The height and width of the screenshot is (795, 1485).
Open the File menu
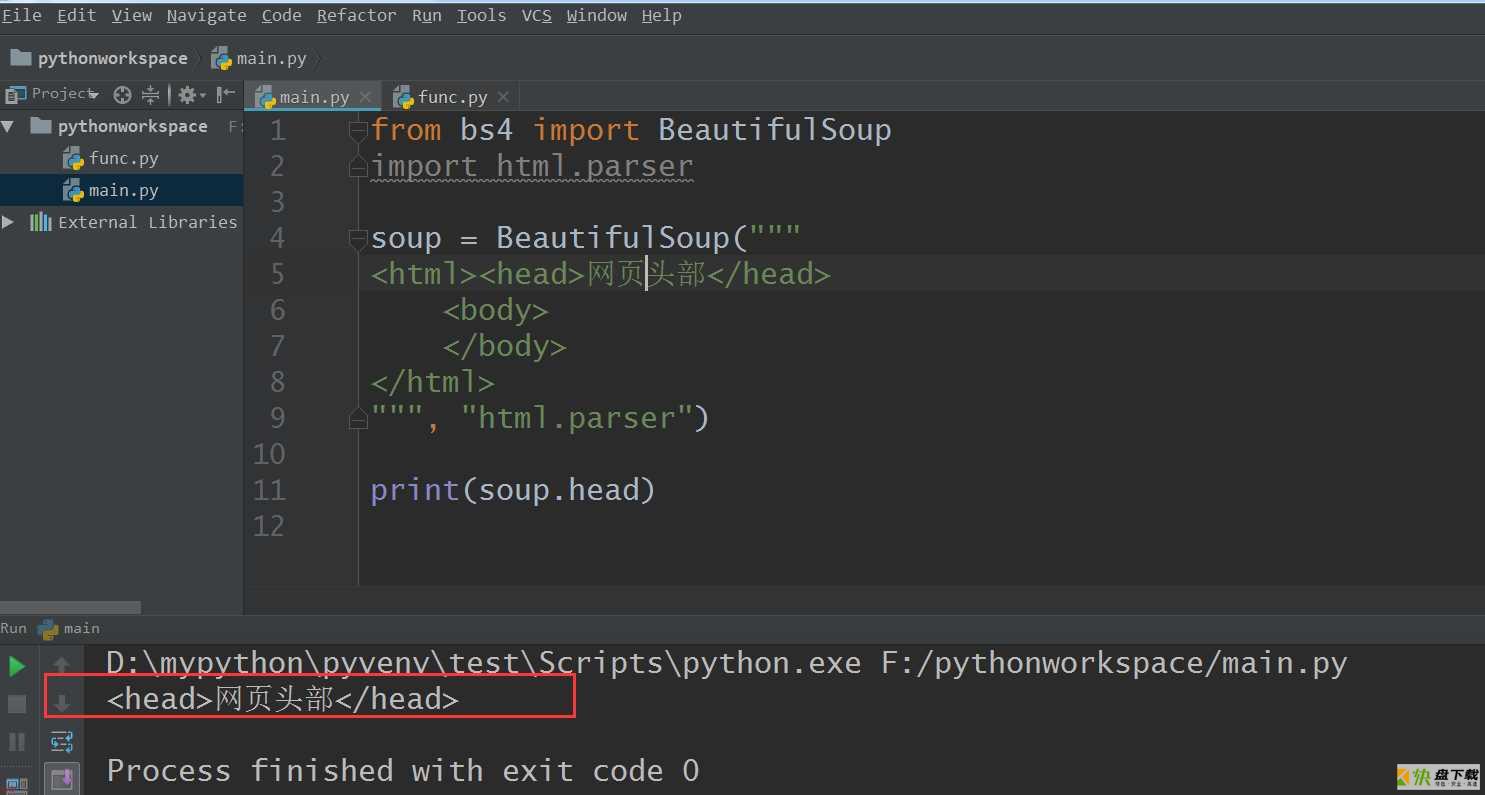pyautogui.click(x=21, y=15)
